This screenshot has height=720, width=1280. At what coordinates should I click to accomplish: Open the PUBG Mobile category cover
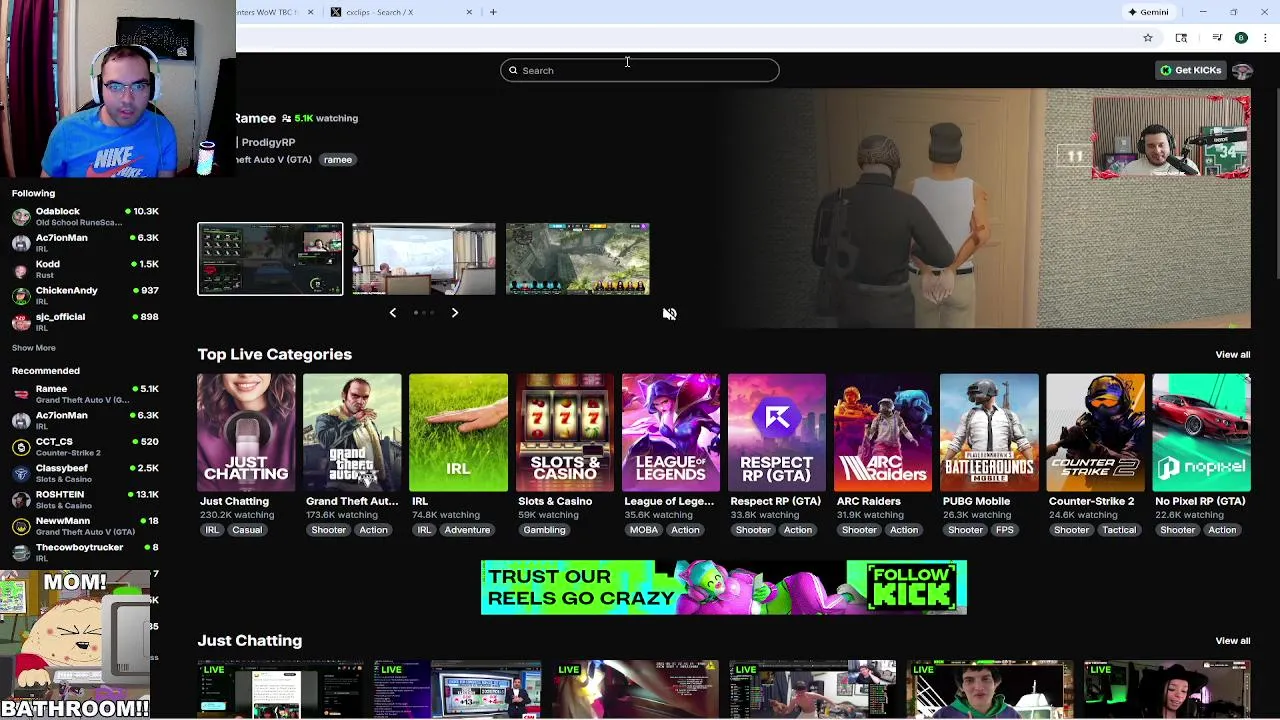[988, 432]
